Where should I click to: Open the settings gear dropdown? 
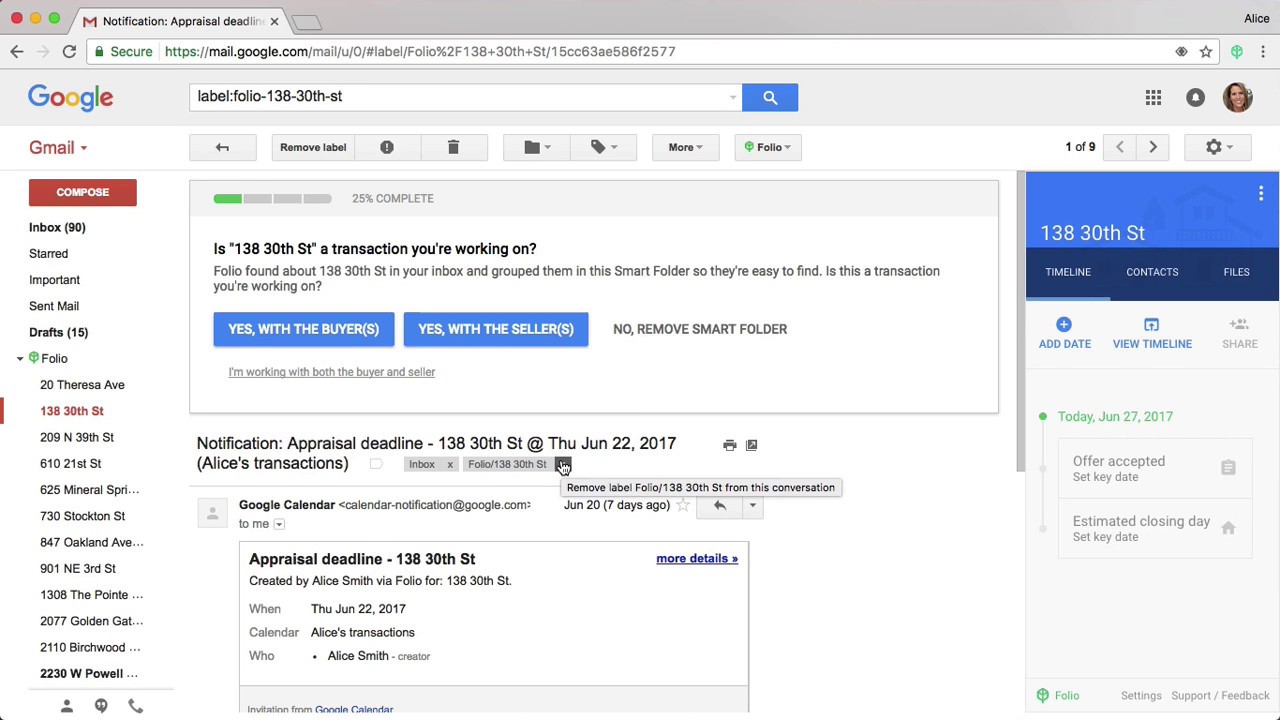[x=1218, y=147]
